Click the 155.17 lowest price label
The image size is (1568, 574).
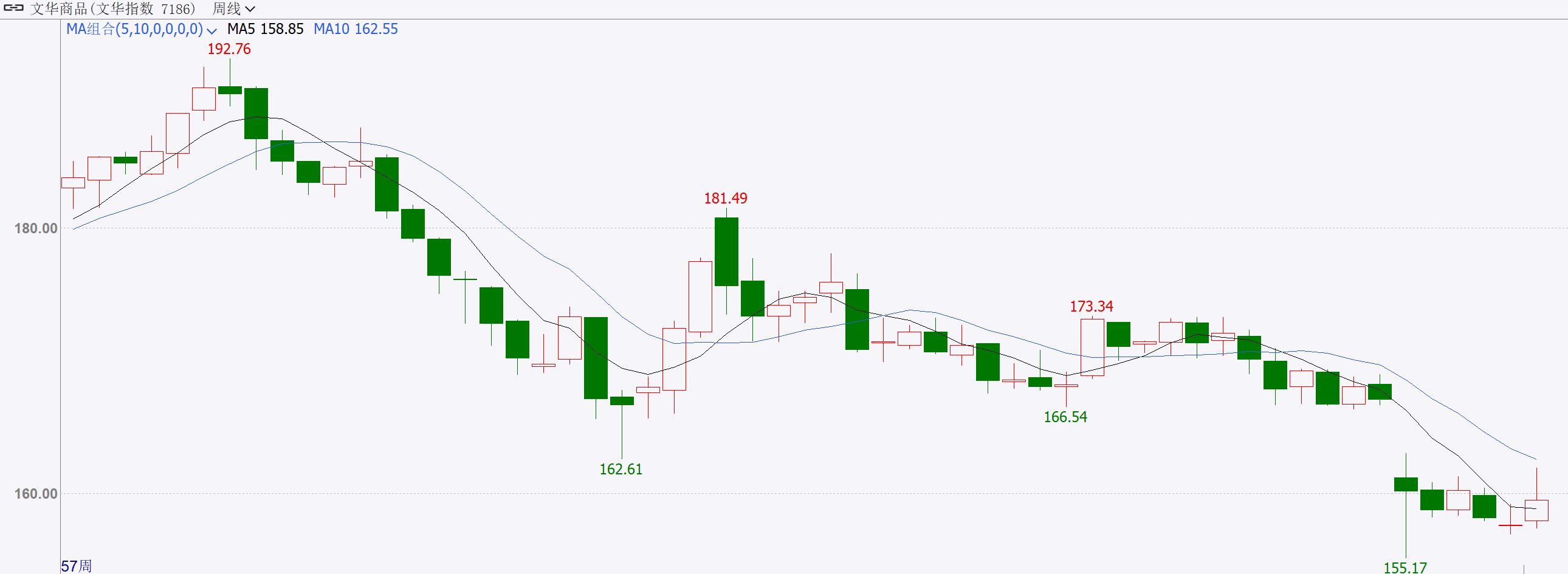pyautogui.click(x=1405, y=567)
